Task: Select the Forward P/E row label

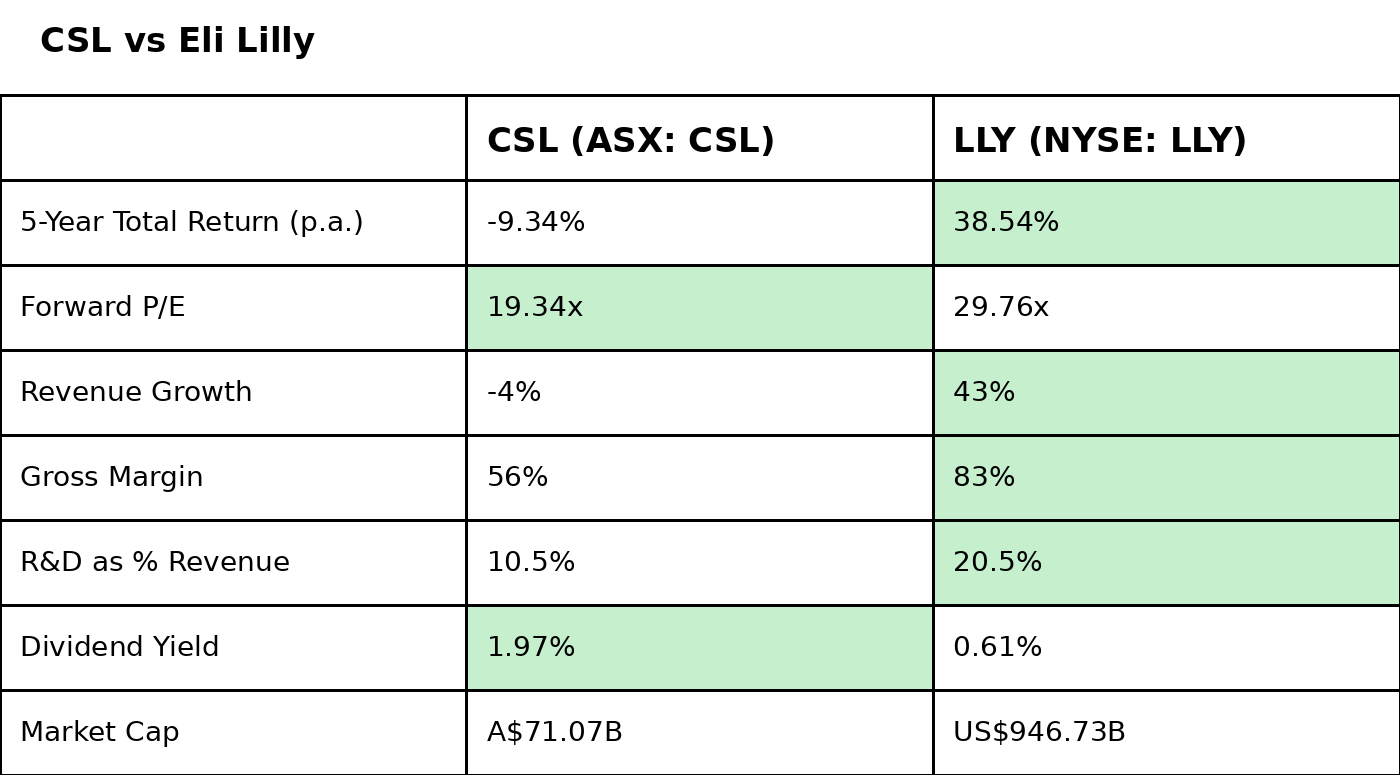Action: (103, 308)
